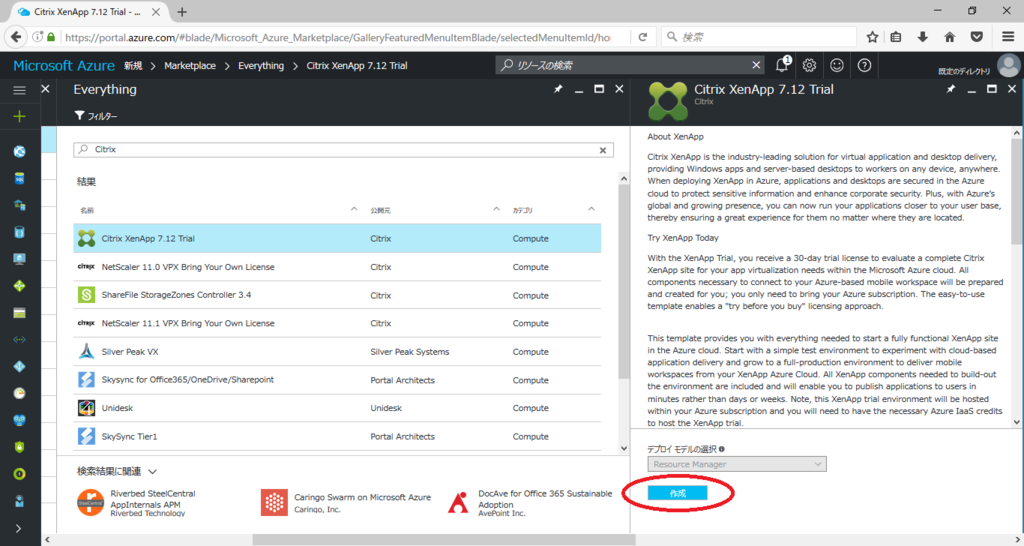Click Citrix XenApp 7.12 Trial breadcrumb
This screenshot has height=546, width=1024.
tap(357, 65)
